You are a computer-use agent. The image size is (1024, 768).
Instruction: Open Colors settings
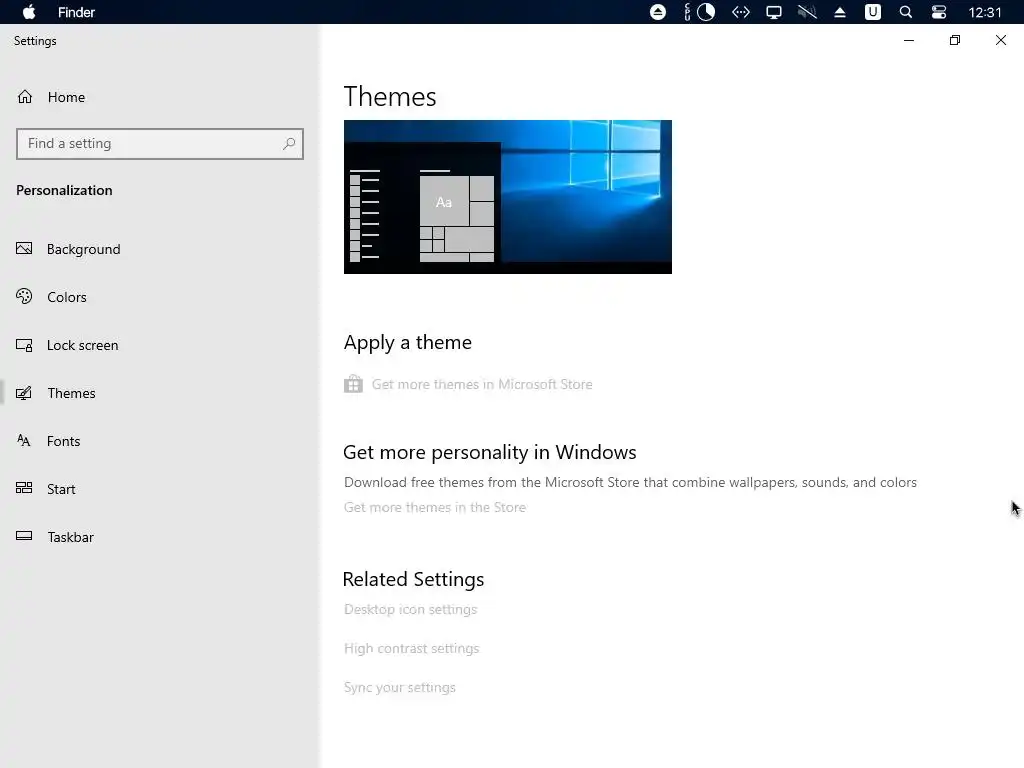pyautogui.click(x=67, y=297)
